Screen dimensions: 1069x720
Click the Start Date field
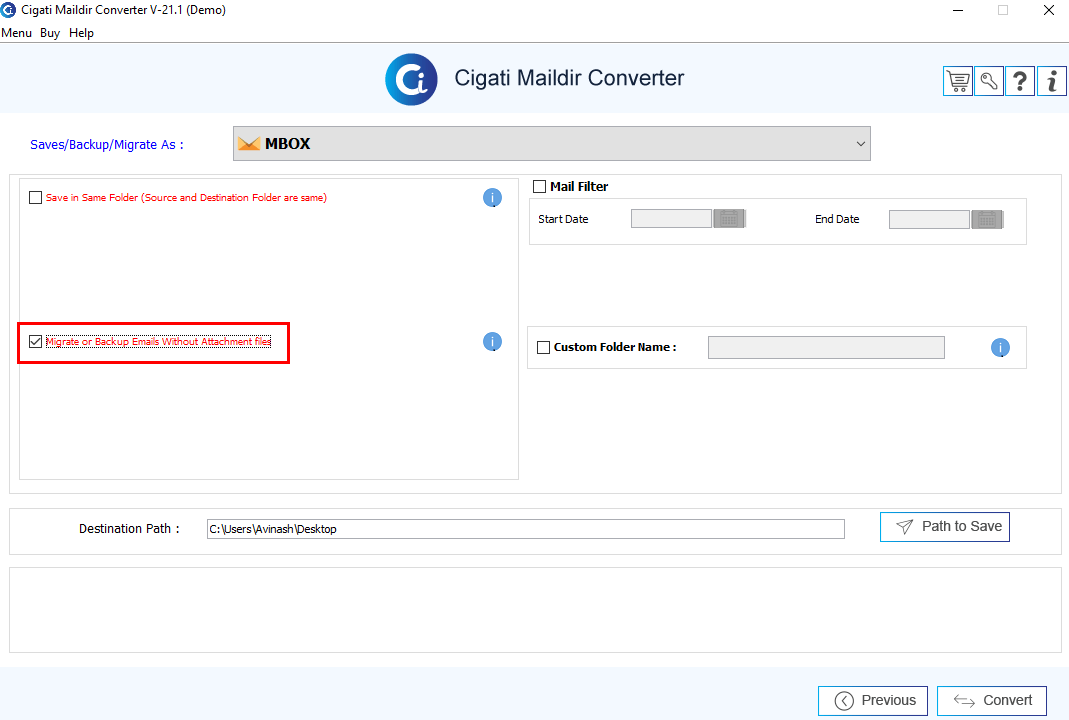[x=672, y=219]
